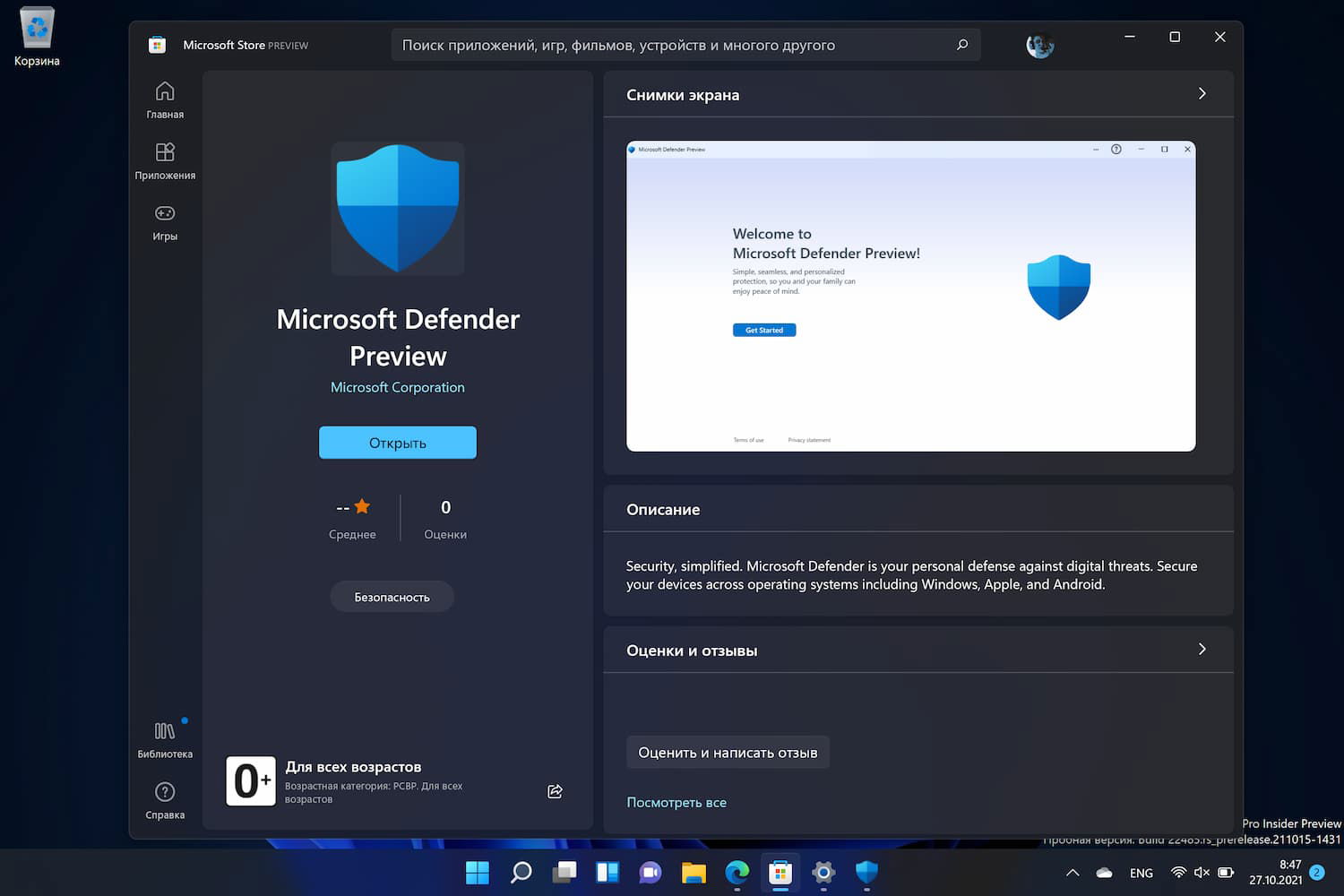Open the notification center badge

(1317, 872)
